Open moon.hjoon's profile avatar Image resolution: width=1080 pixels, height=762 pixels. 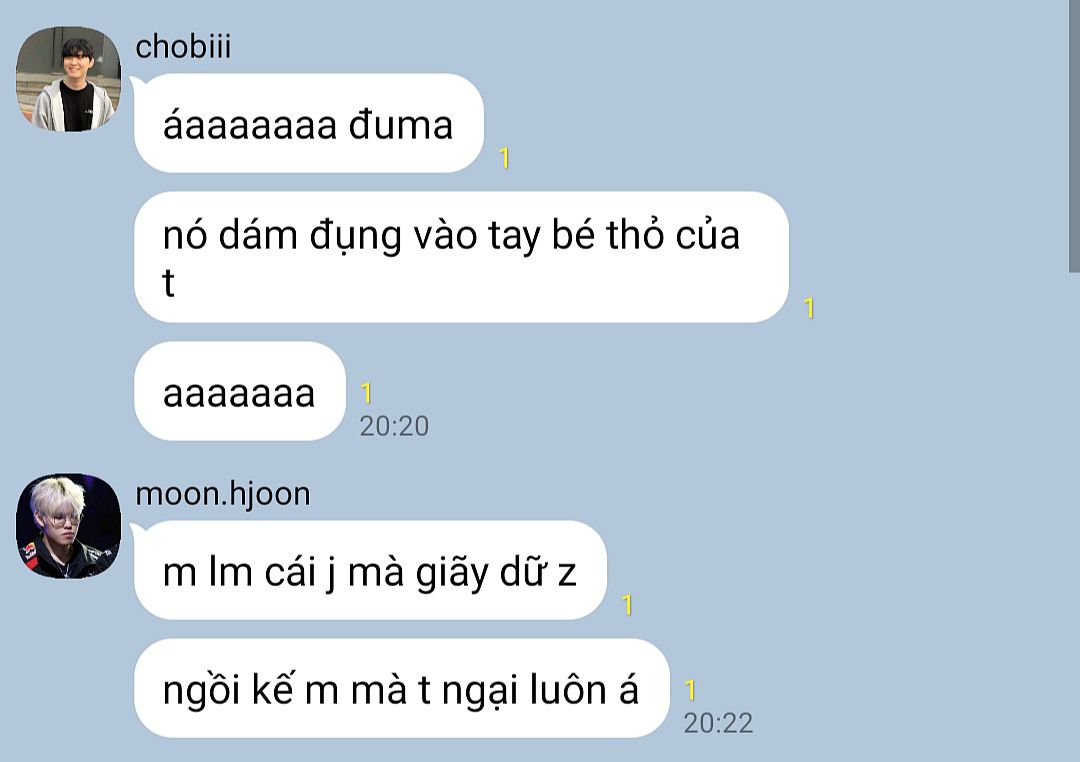68,526
